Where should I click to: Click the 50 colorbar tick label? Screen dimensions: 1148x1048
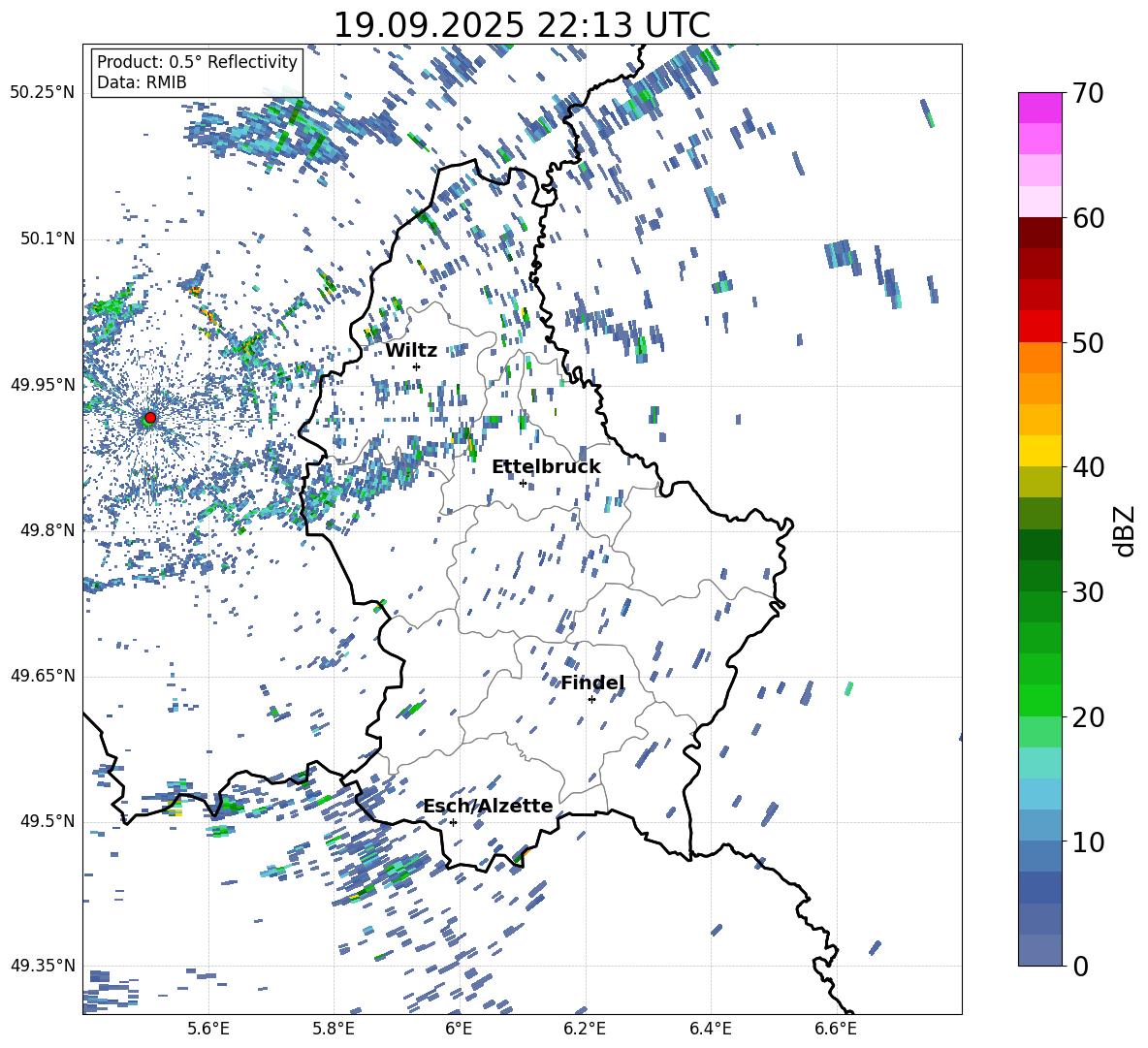1088,343
